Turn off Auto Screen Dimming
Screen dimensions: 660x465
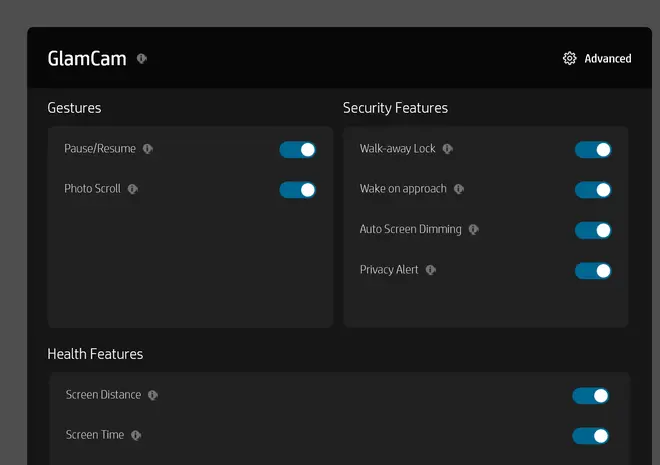tap(593, 230)
